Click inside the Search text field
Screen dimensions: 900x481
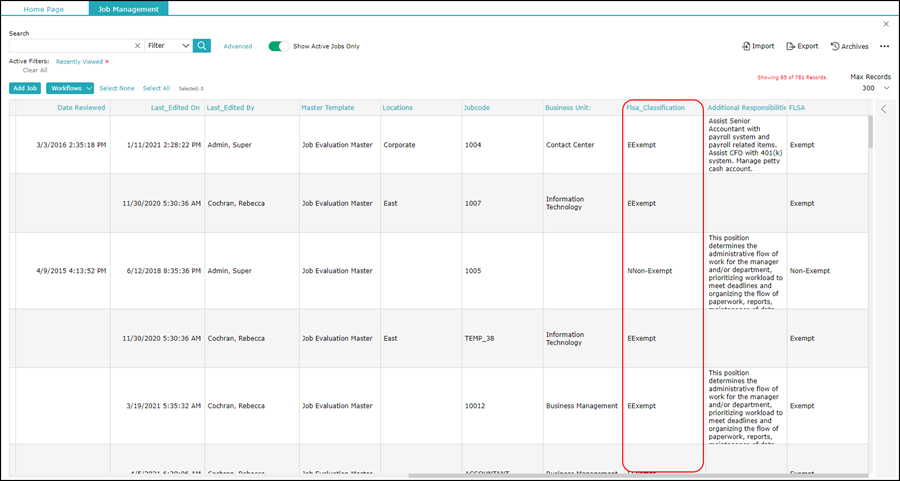pos(70,46)
